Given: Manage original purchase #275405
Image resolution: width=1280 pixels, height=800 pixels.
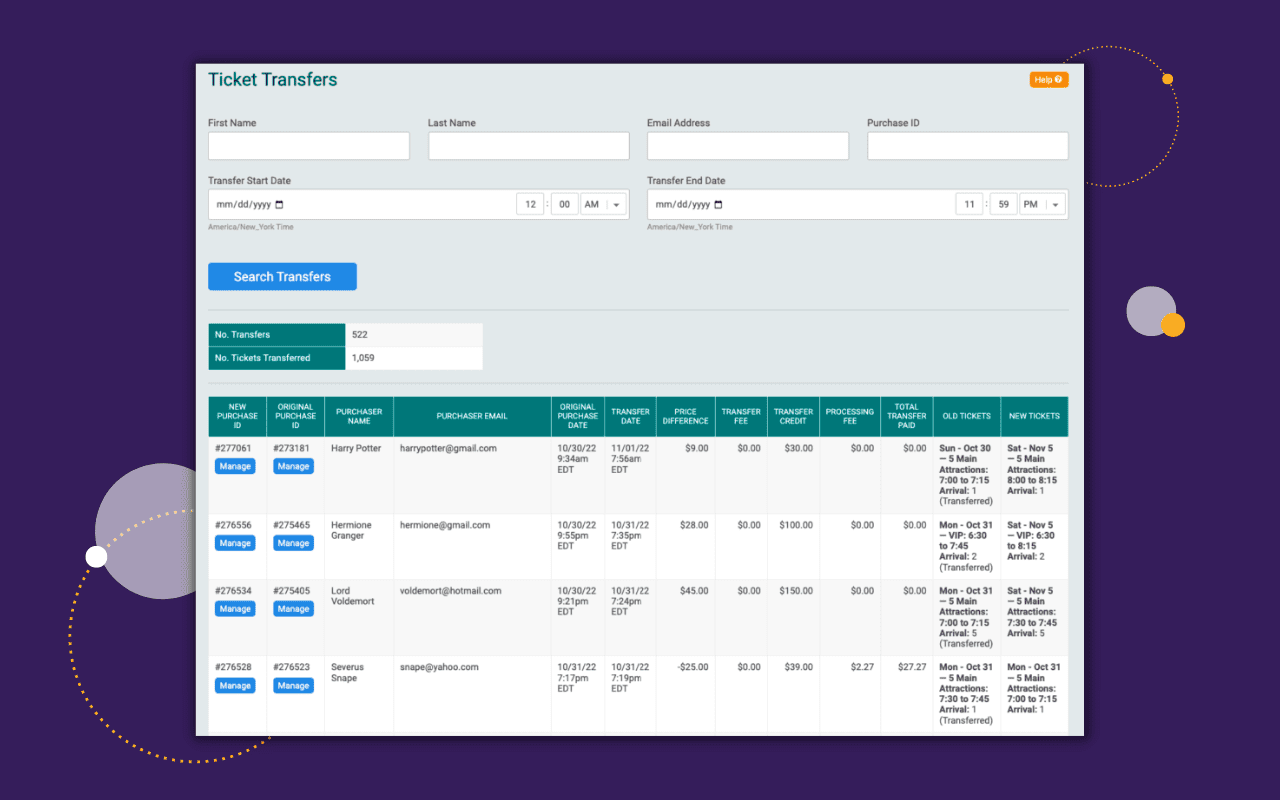Looking at the screenshot, I should click(x=294, y=609).
